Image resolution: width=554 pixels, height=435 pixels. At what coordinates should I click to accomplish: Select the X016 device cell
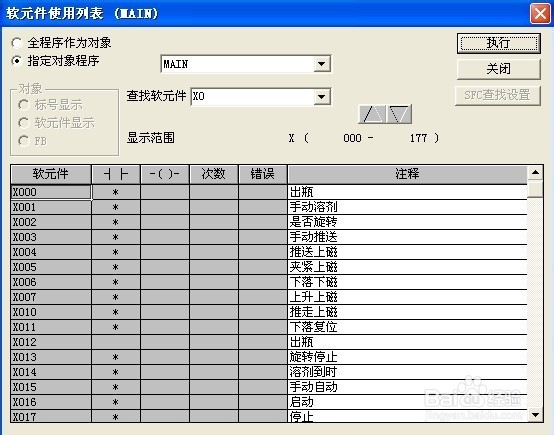[51, 402]
